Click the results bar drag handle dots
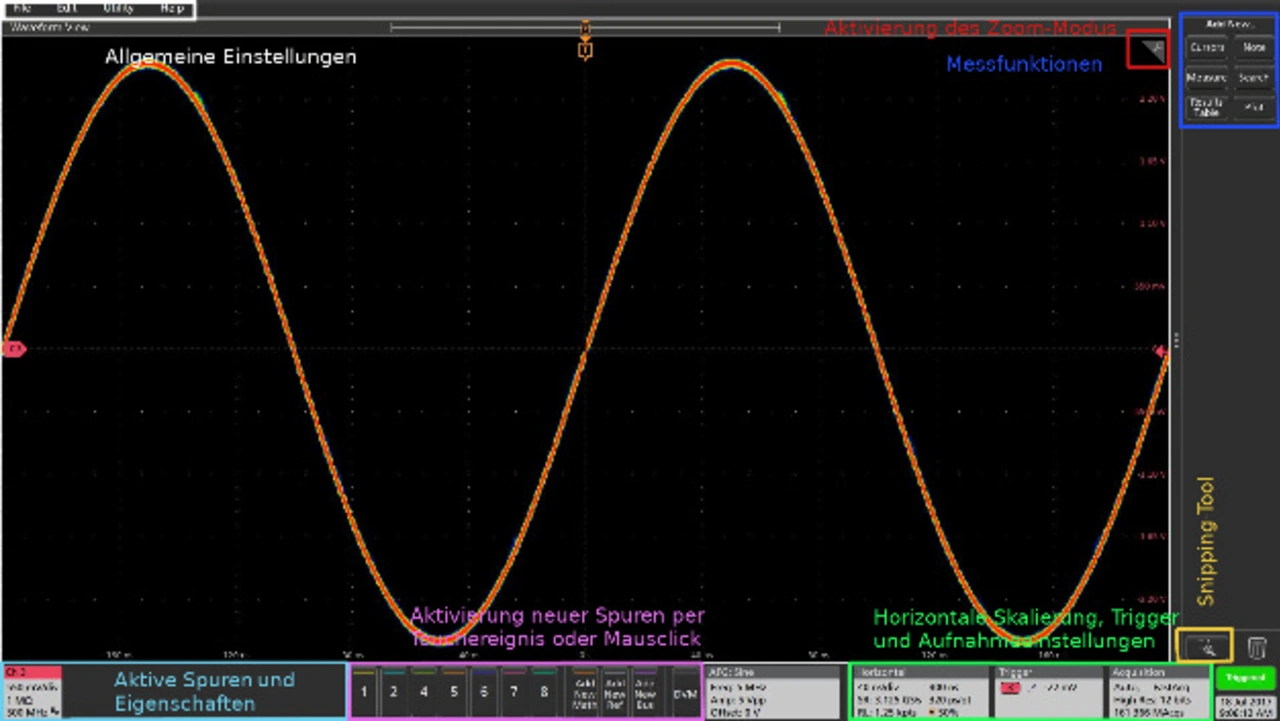 [x=1177, y=340]
